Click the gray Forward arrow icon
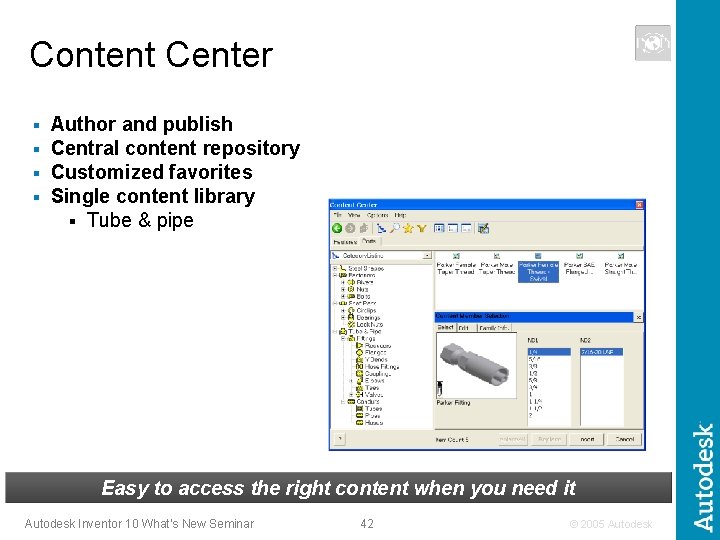Image resolution: width=720 pixels, height=540 pixels. click(x=350, y=228)
